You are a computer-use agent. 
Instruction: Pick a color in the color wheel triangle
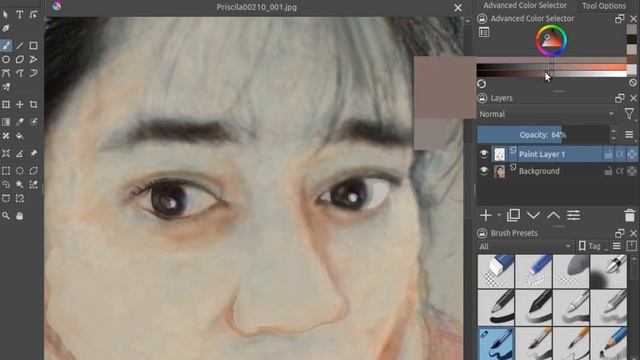click(x=551, y=40)
